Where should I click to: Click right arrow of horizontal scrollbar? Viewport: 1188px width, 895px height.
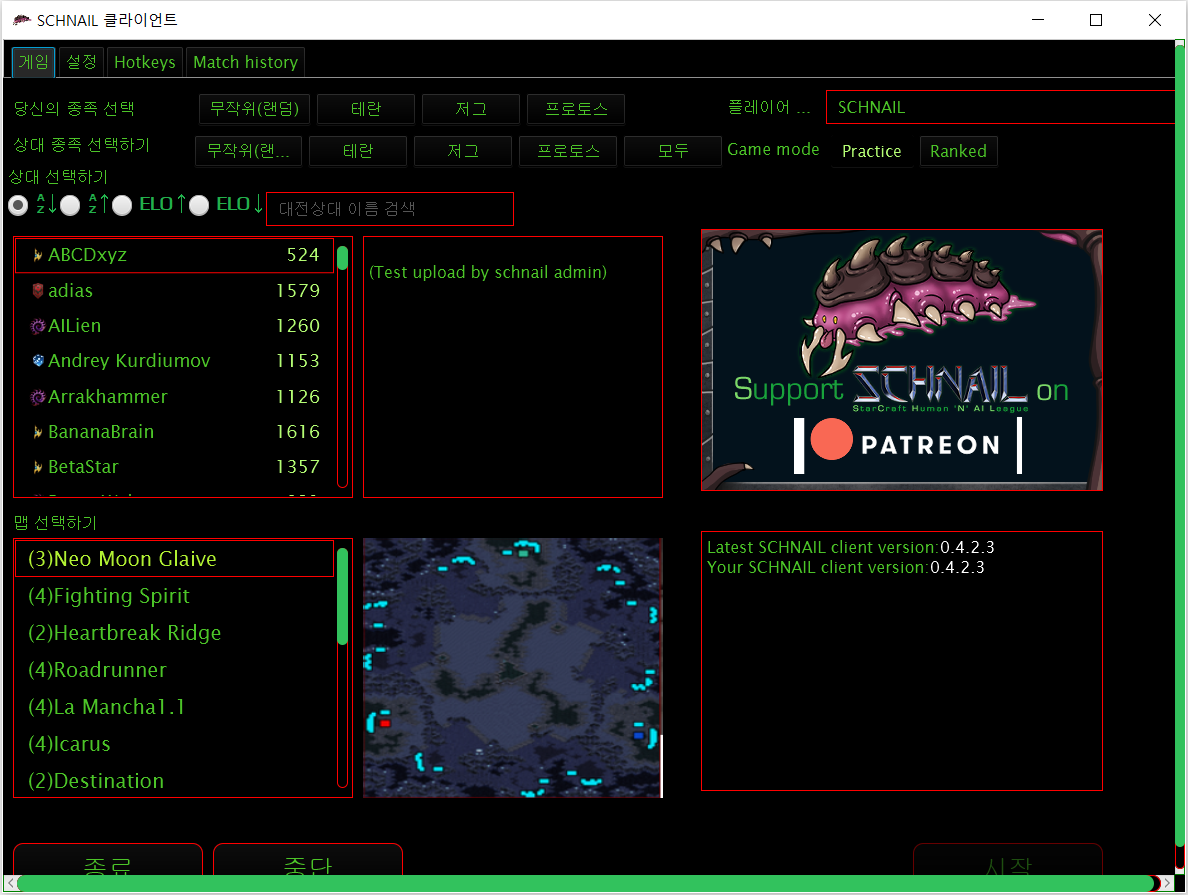1168,884
